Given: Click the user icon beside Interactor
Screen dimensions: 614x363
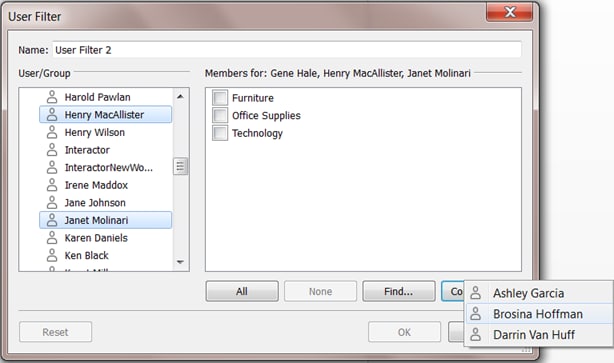Looking at the screenshot, I should (52, 150).
